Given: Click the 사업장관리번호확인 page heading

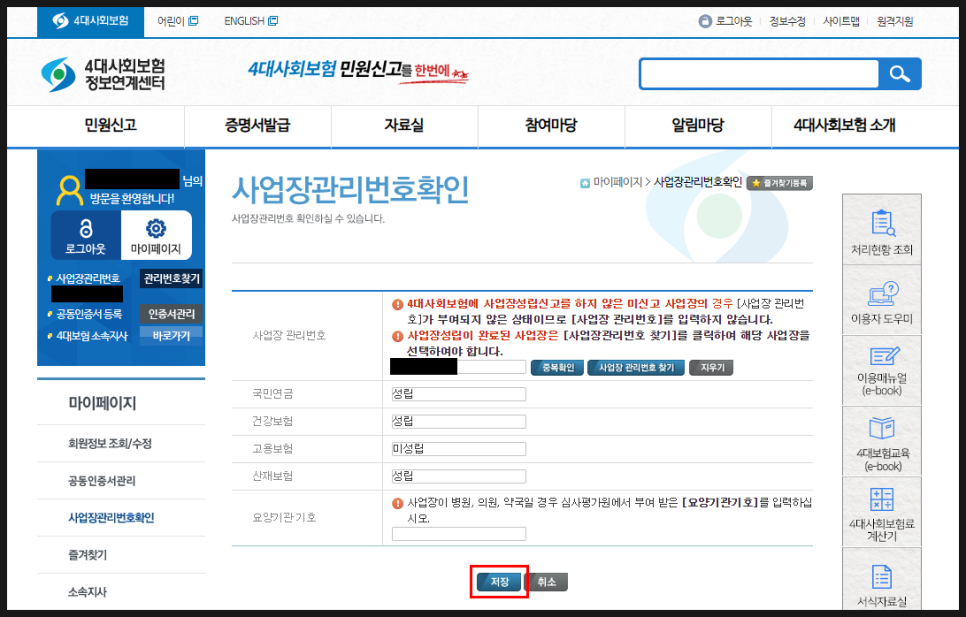Looking at the screenshot, I should click(350, 190).
